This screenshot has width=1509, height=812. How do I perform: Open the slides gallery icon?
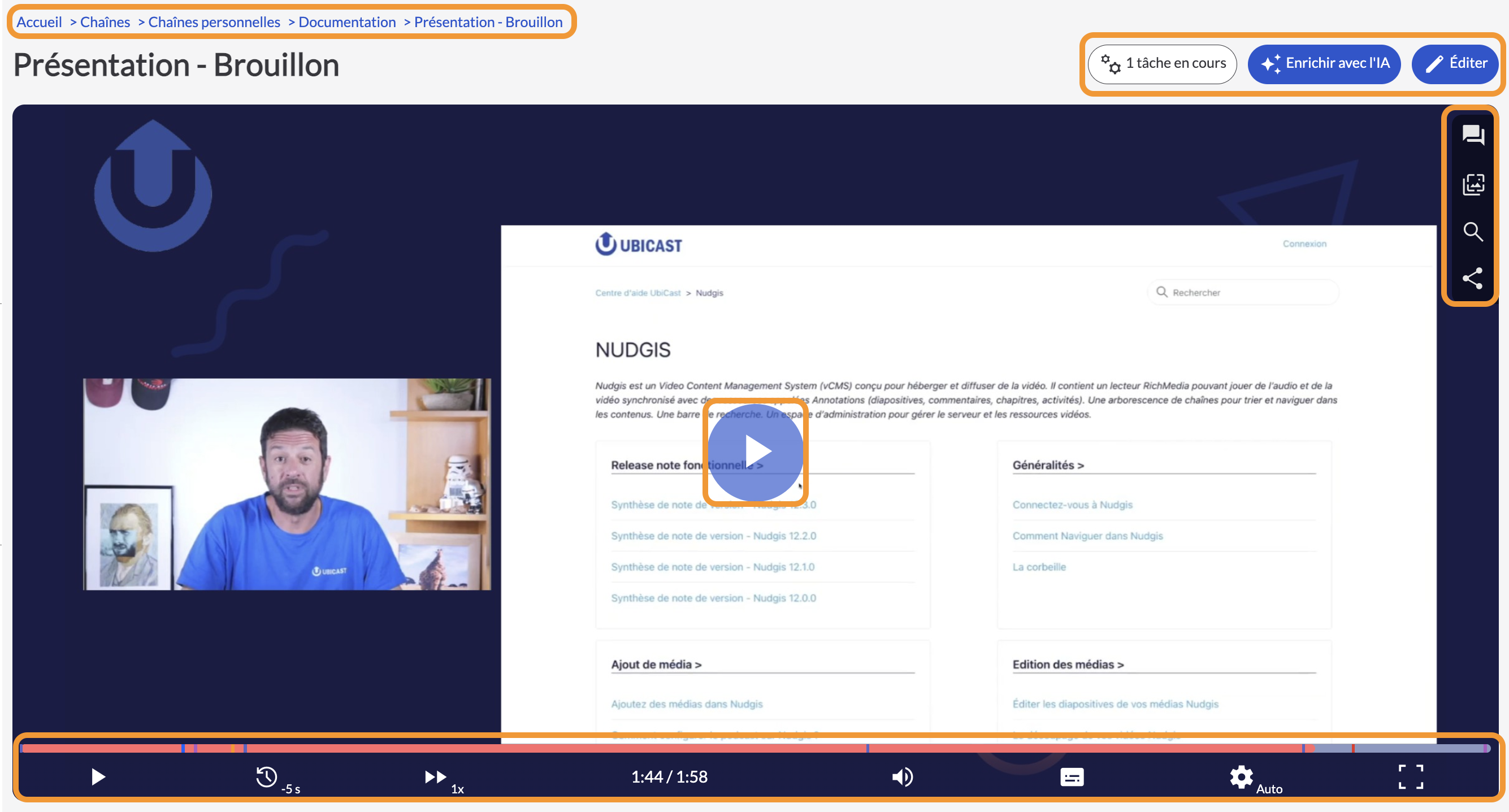click(x=1473, y=184)
